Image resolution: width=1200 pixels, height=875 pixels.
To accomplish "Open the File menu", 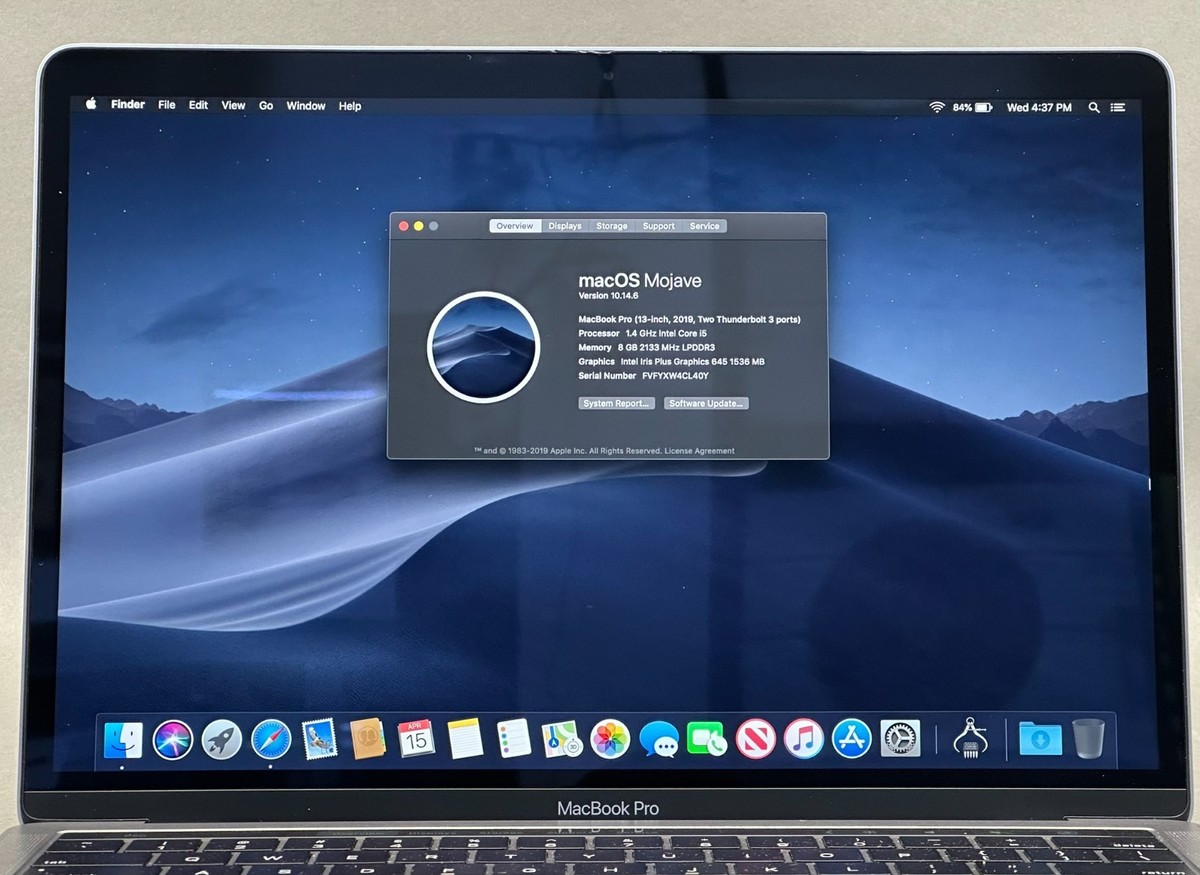I will [167, 105].
